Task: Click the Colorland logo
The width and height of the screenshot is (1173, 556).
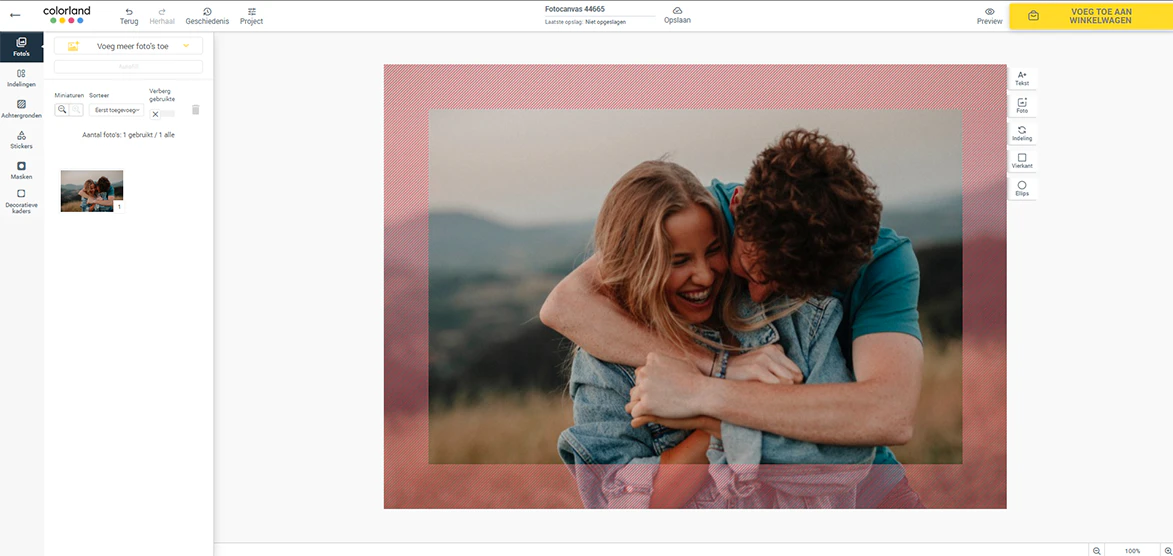Action: coord(67,14)
